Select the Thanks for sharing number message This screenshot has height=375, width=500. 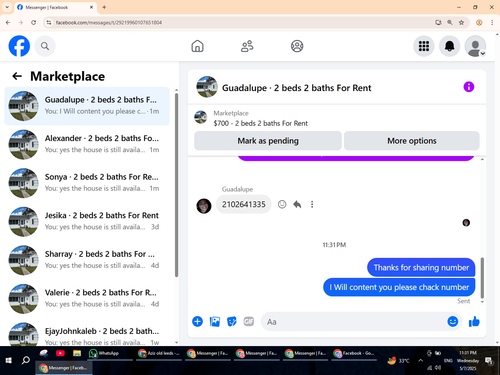(x=421, y=267)
